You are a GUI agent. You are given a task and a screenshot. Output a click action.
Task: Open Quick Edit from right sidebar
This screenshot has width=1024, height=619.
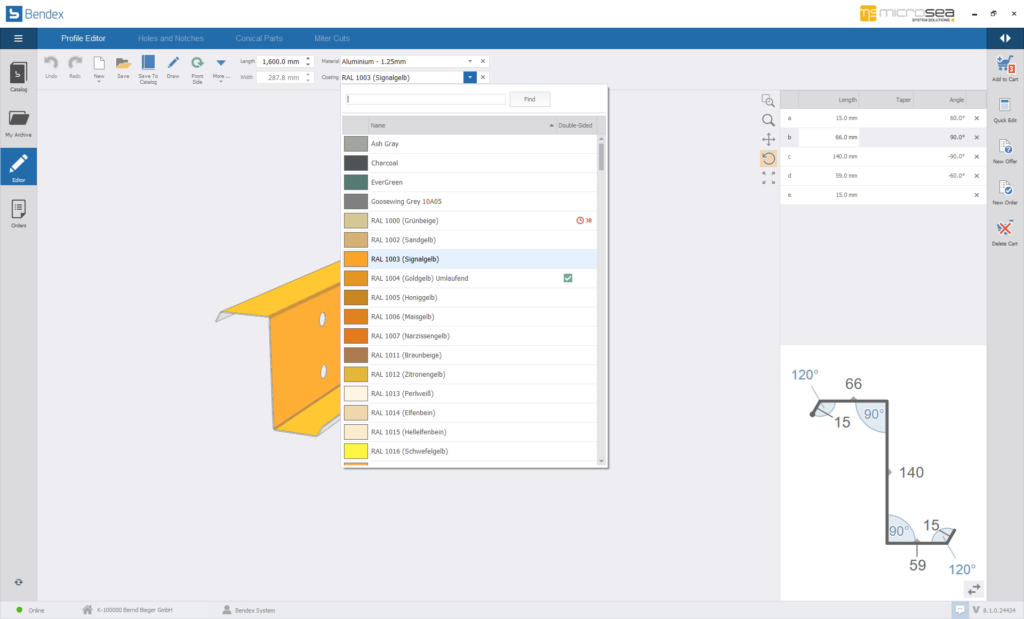click(1005, 108)
